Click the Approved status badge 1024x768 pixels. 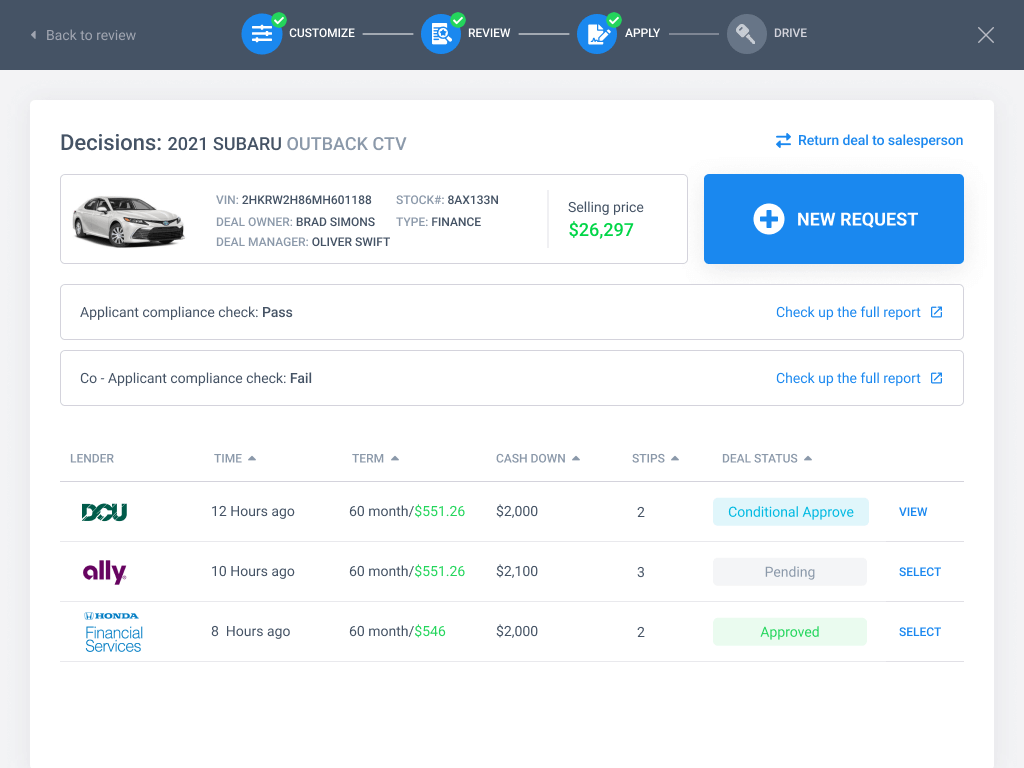(x=790, y=632)
